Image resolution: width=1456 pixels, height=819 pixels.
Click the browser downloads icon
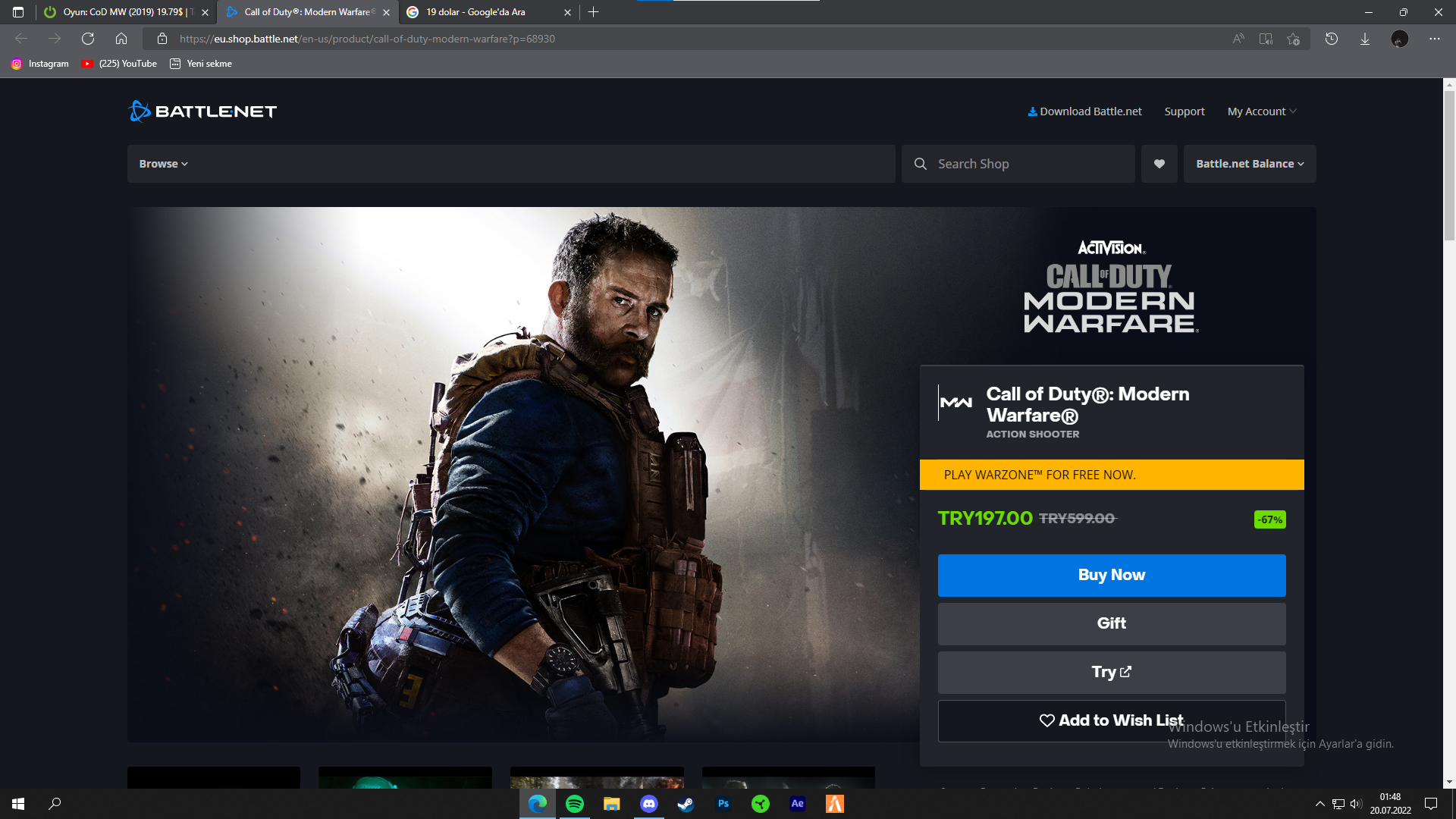(x=1364, y=39)
